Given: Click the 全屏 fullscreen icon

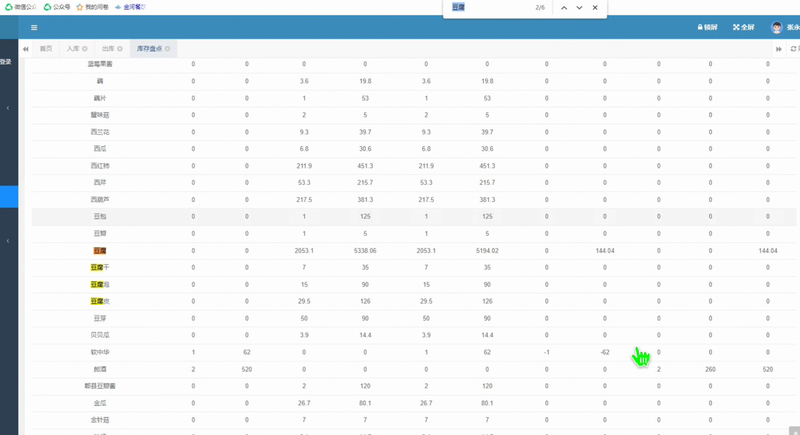Looking at the screenshot, I should (743, 27).
